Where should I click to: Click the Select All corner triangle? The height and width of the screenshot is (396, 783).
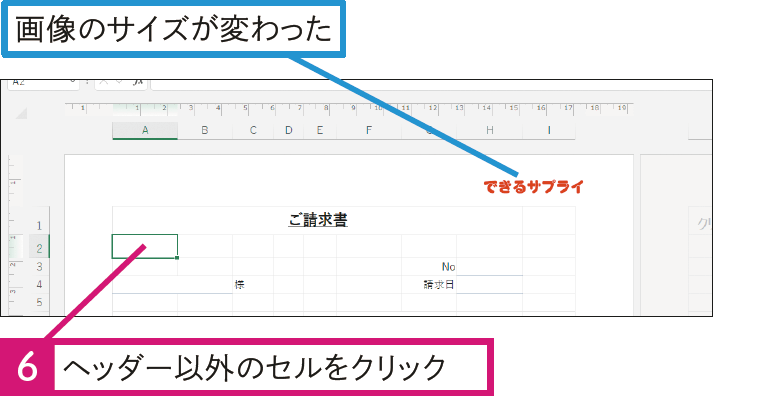(21, 113)
